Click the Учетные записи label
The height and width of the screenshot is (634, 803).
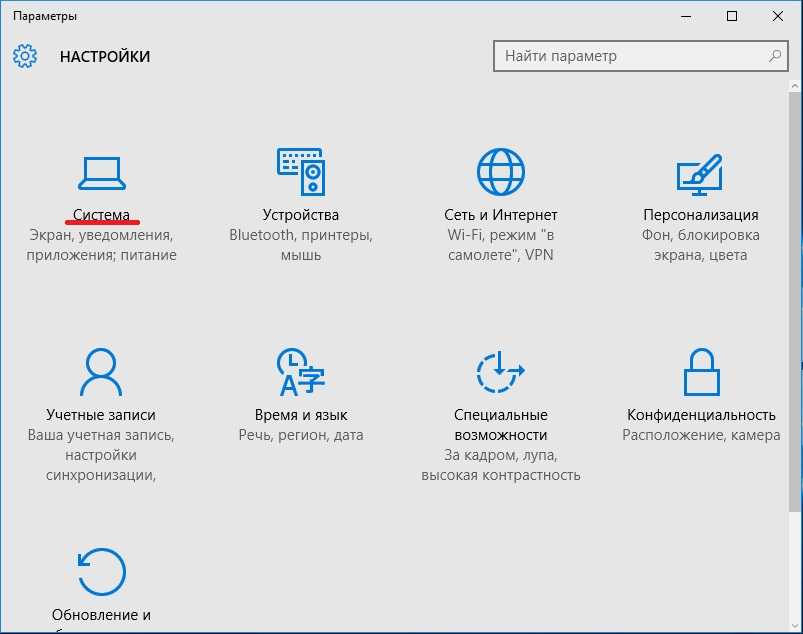pyautogui.click(x=101, y=414)
